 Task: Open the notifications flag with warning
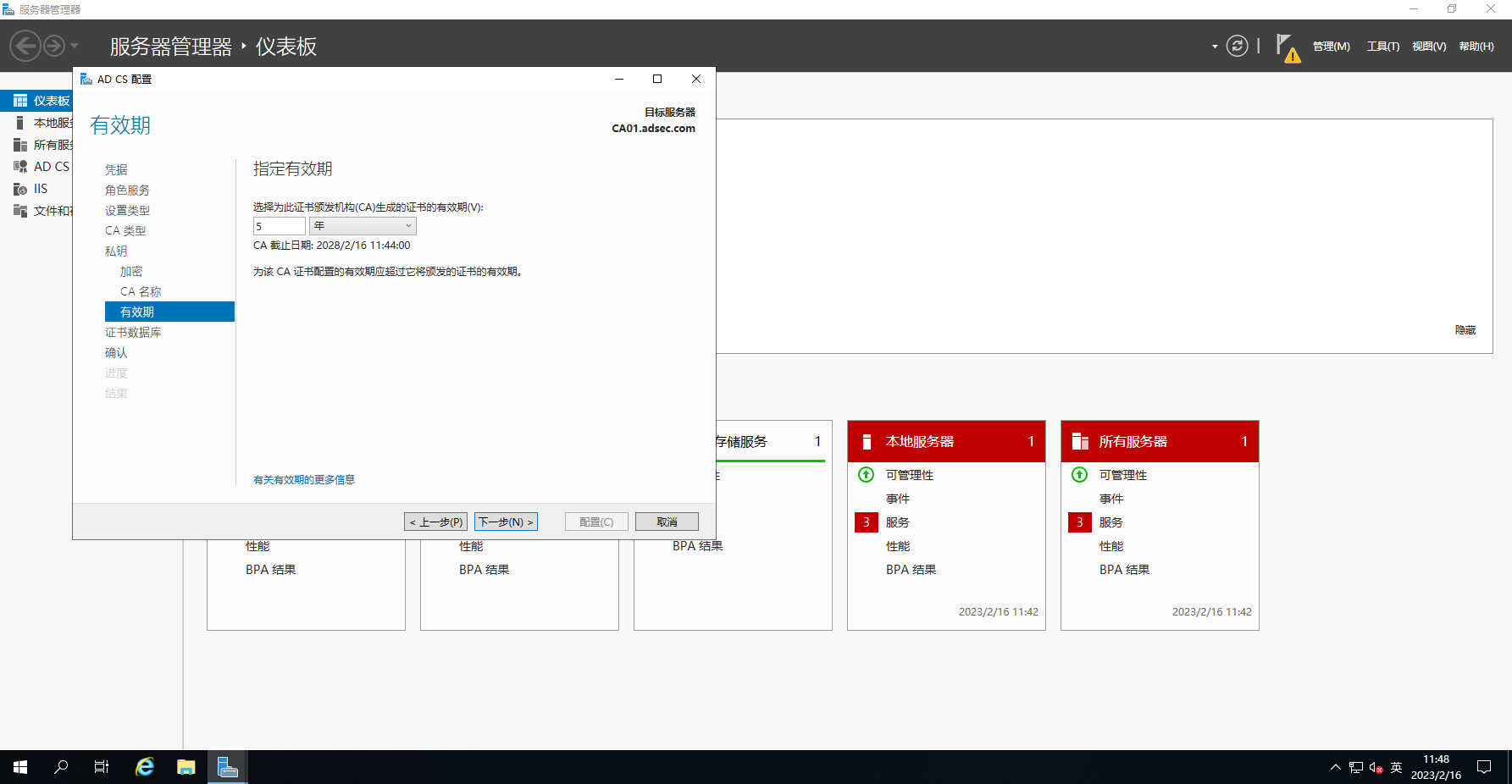pyautogui.click(x=1286, y=47)
